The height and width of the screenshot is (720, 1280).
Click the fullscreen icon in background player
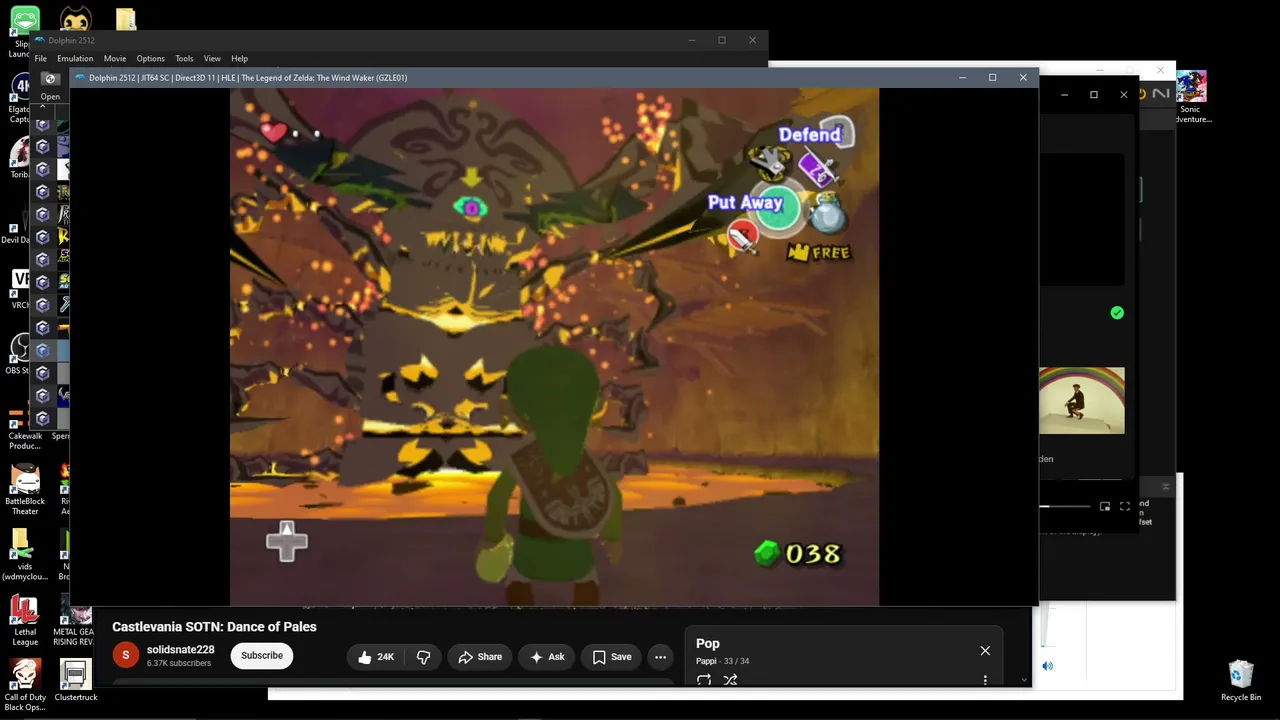click(1125, 507)
